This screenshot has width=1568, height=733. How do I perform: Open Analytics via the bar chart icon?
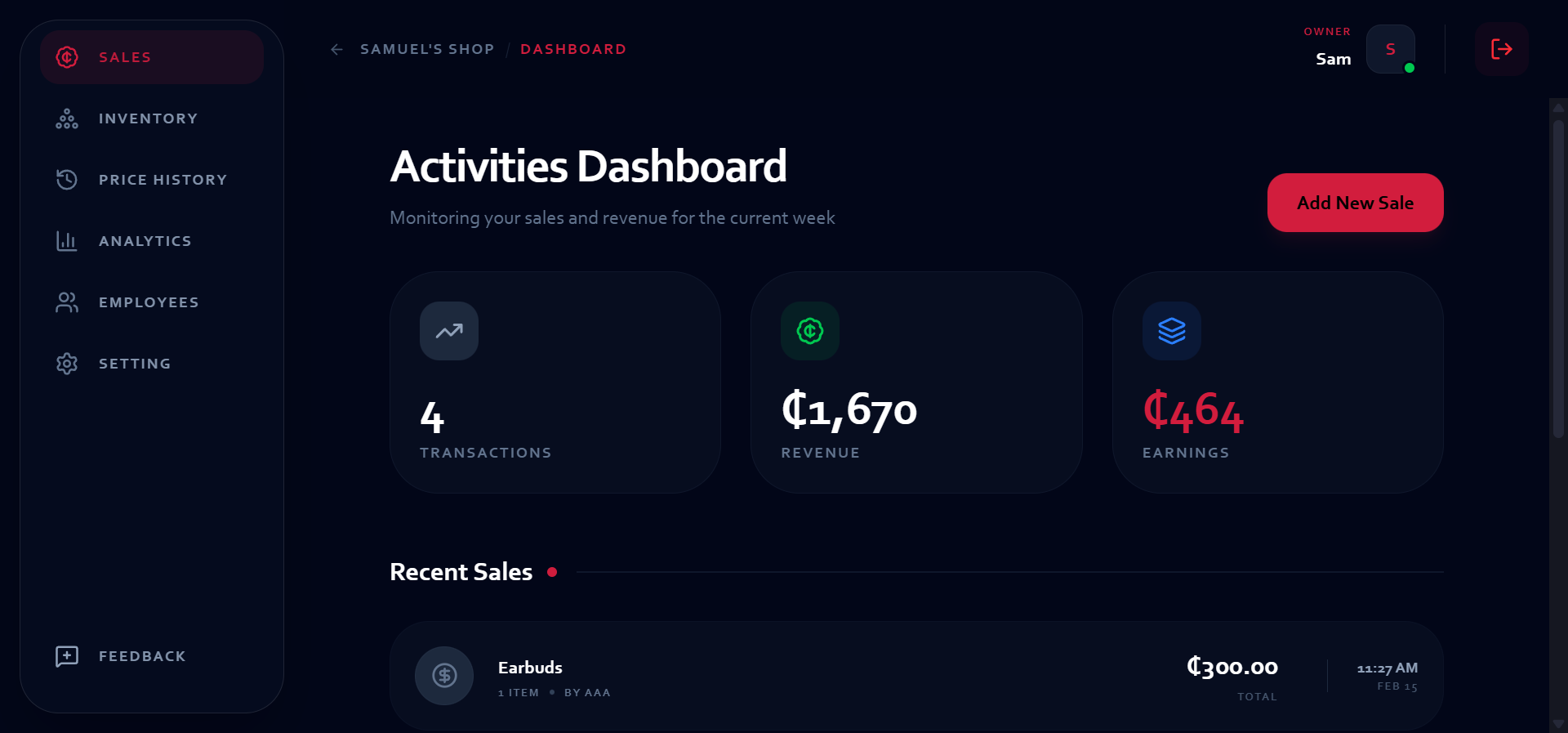coord(66,240)
